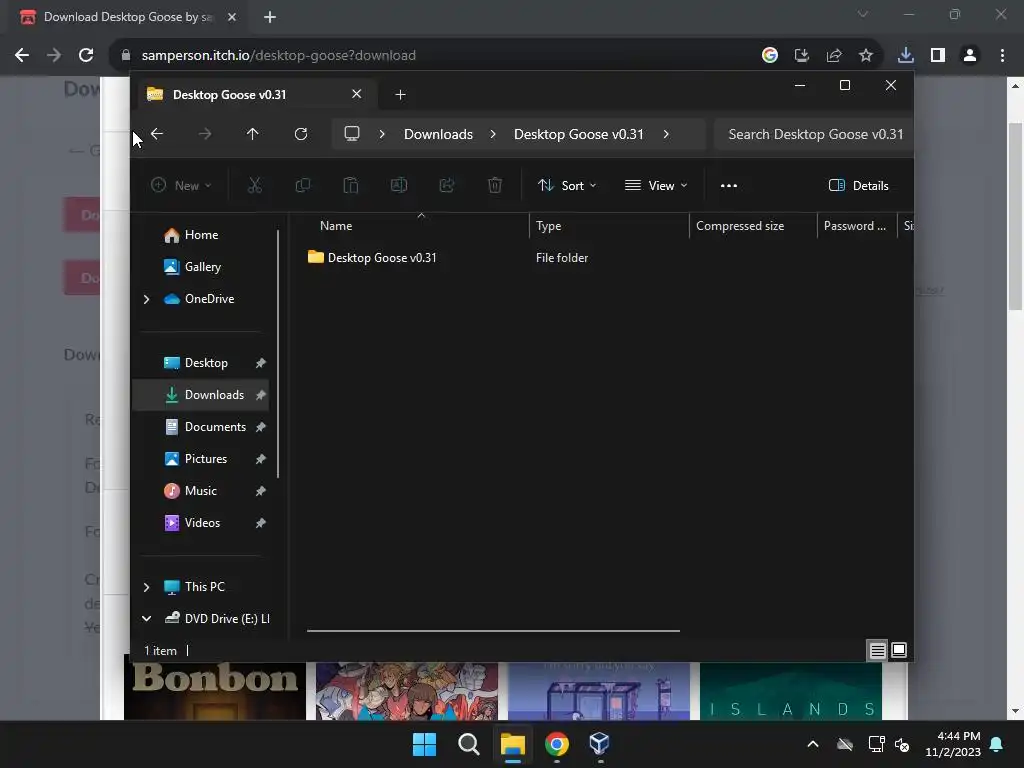Image resolution: width=1024 pixels, height=768 pixels.
Task: Open the Windows Start menu
Action: click(424, 744)
